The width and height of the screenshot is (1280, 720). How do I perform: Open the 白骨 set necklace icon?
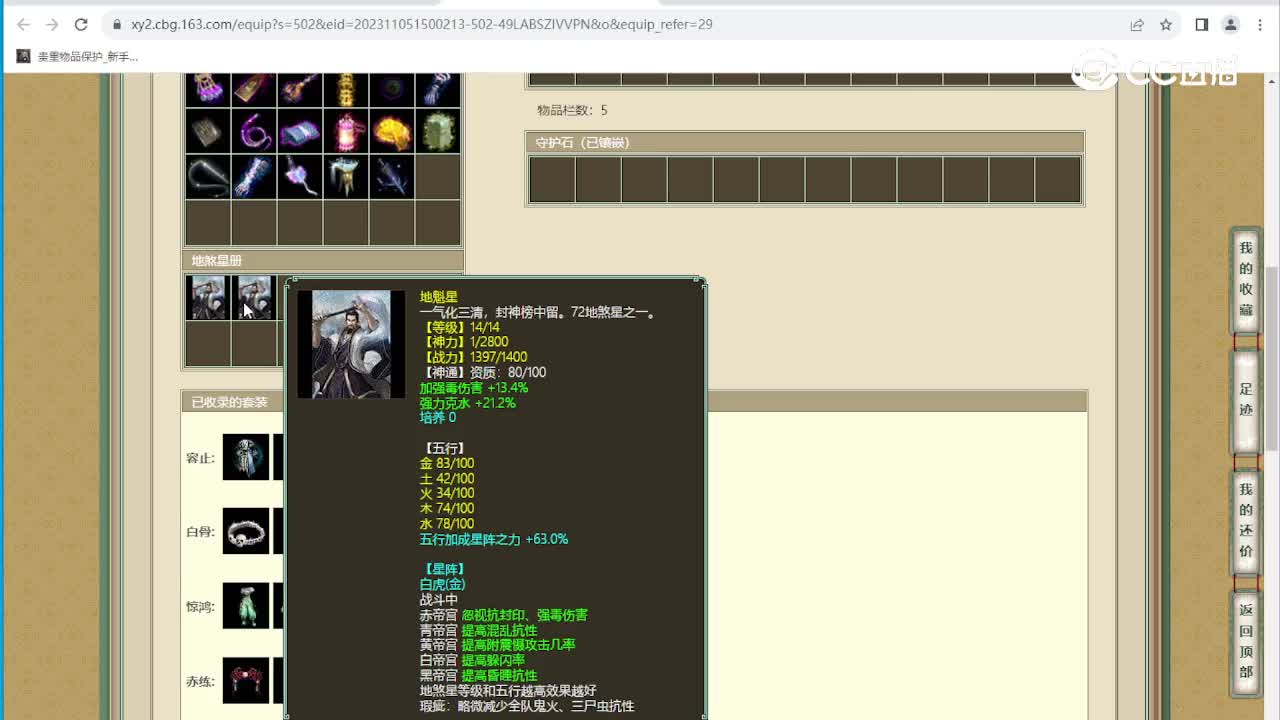(x=246, y=531)
